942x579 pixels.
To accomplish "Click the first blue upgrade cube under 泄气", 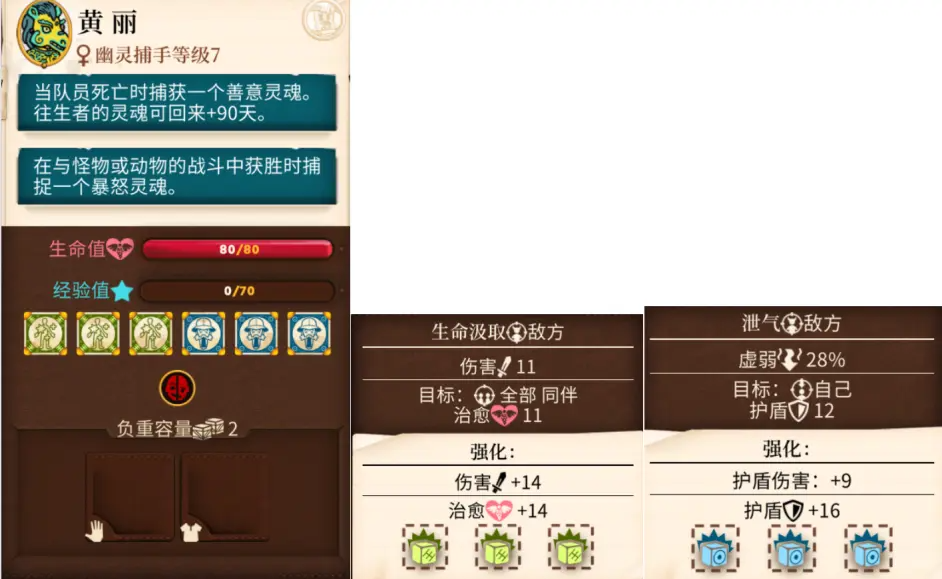I will pyautogui.click(x=714, y=548).
